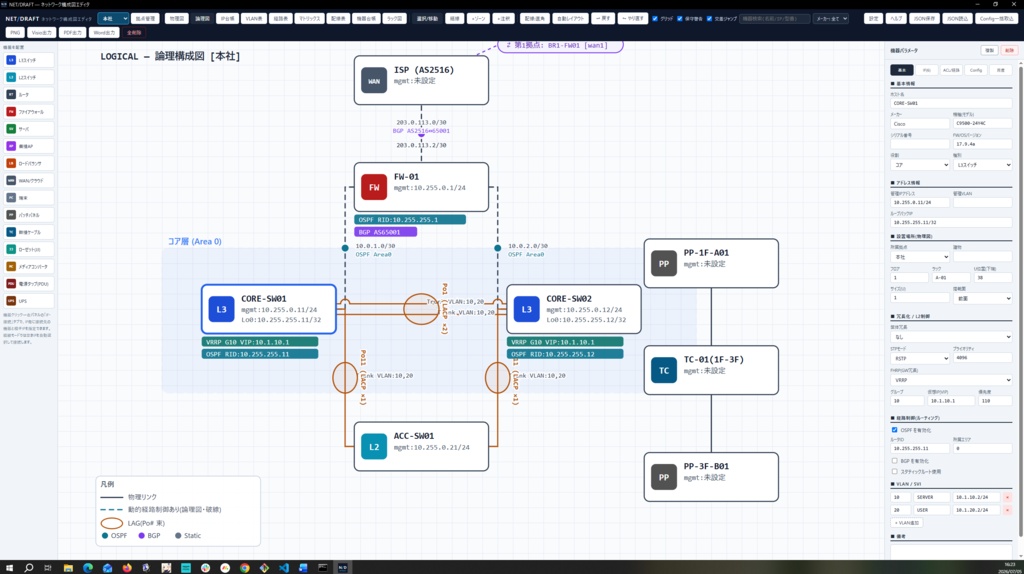The height and width of the screenshot is (574, 1024).
Task: Click the WAN icon on ISP node
Action: point(374,81)
